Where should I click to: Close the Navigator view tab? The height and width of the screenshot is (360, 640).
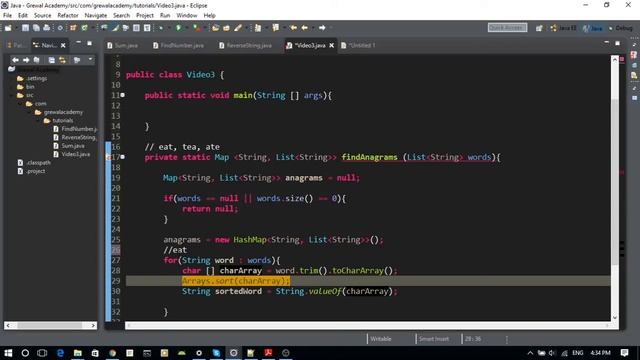(63, 45)
